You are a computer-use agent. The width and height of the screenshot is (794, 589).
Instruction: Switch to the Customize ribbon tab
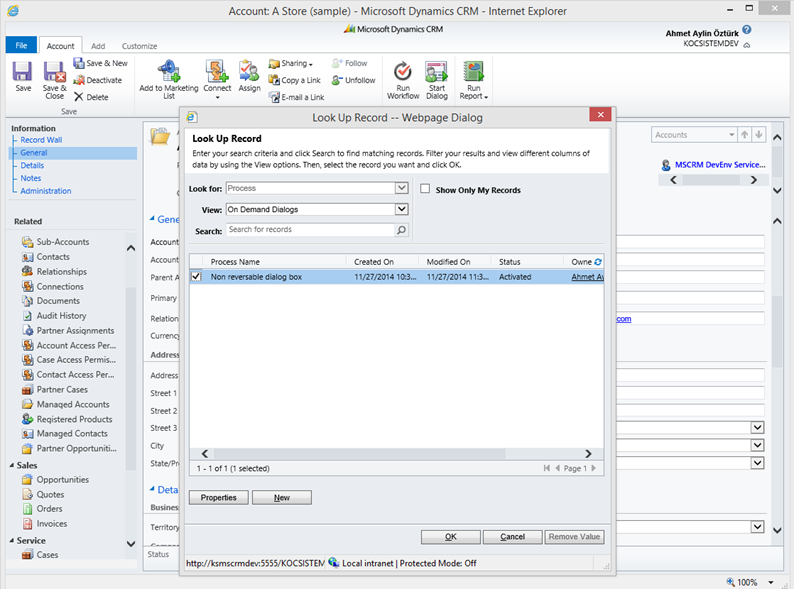click(x=139, y=46)
